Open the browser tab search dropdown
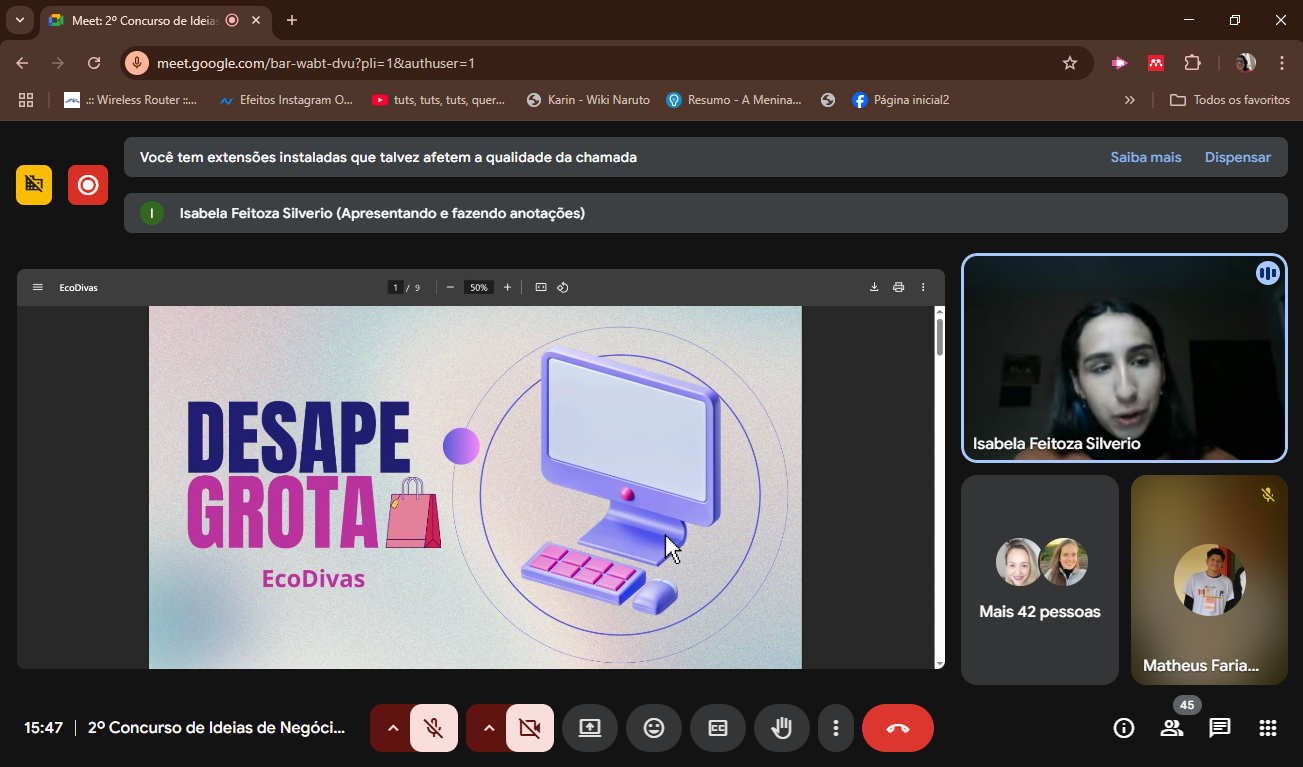 [19, 20]
